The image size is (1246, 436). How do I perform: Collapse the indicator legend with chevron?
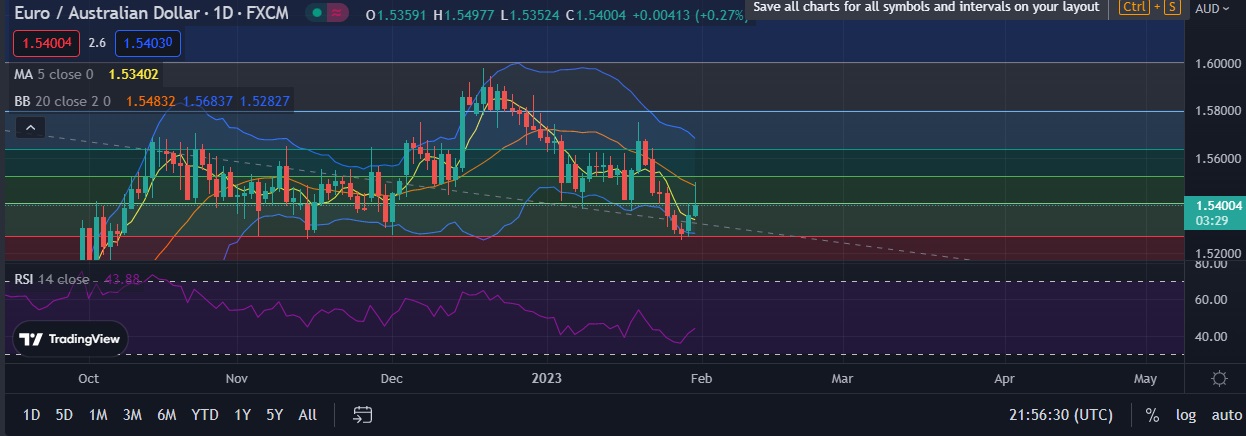point(29,127)
